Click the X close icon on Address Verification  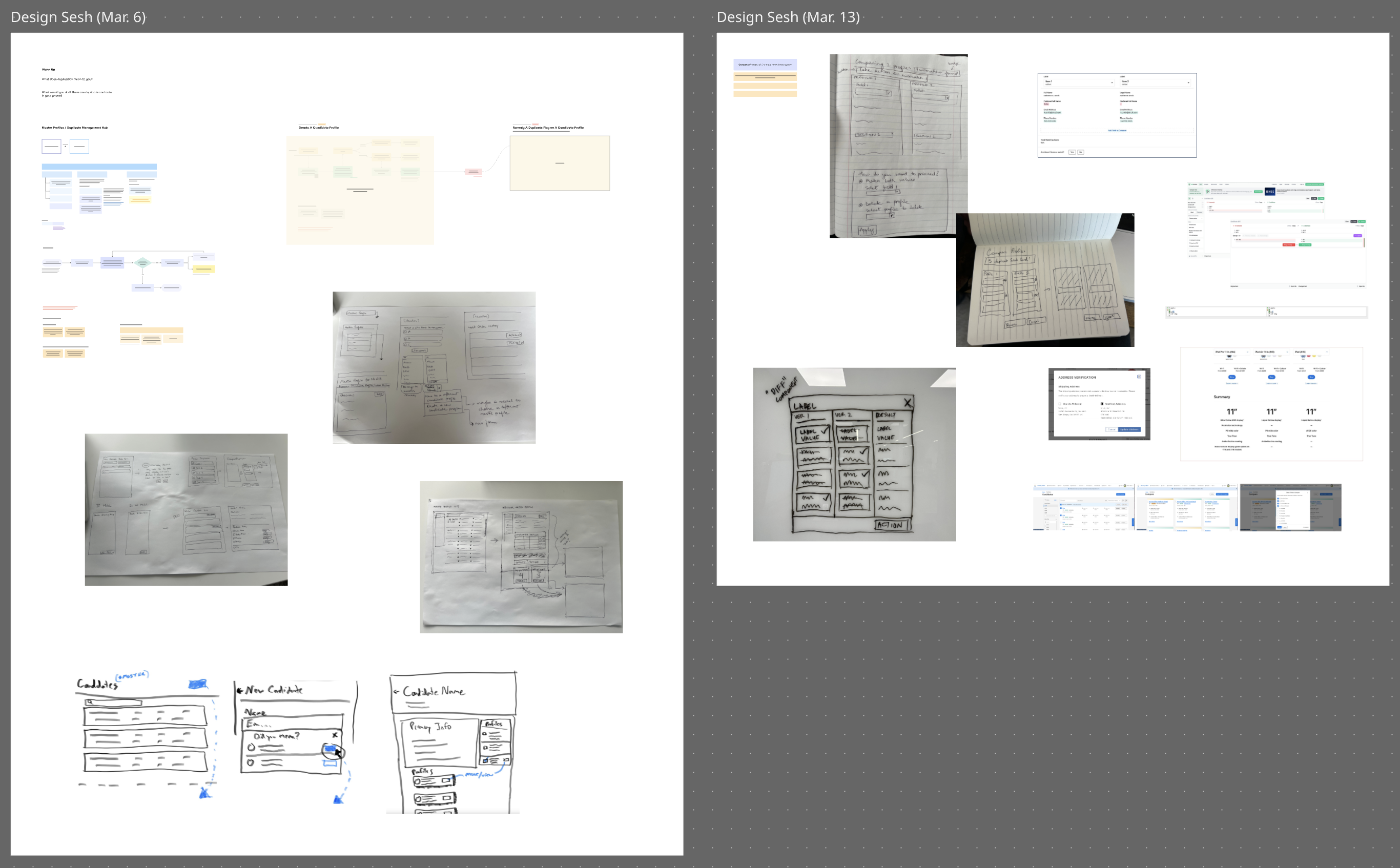point(1139,377)
